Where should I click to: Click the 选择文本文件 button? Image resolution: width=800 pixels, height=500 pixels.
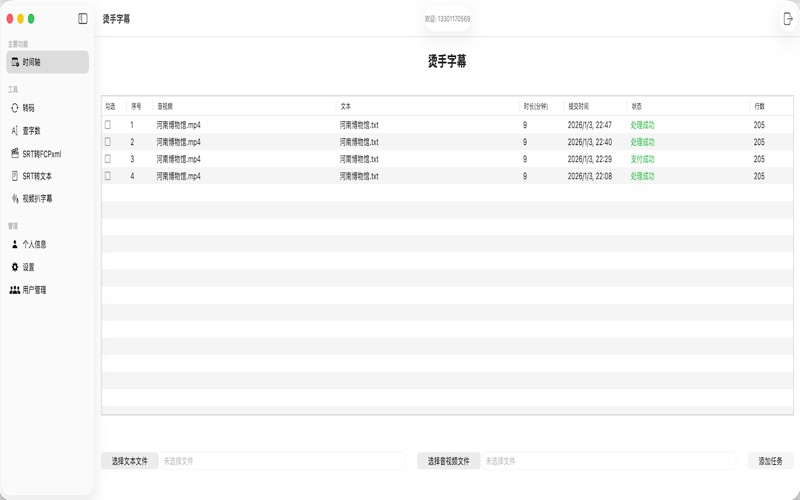coord(130,461)
